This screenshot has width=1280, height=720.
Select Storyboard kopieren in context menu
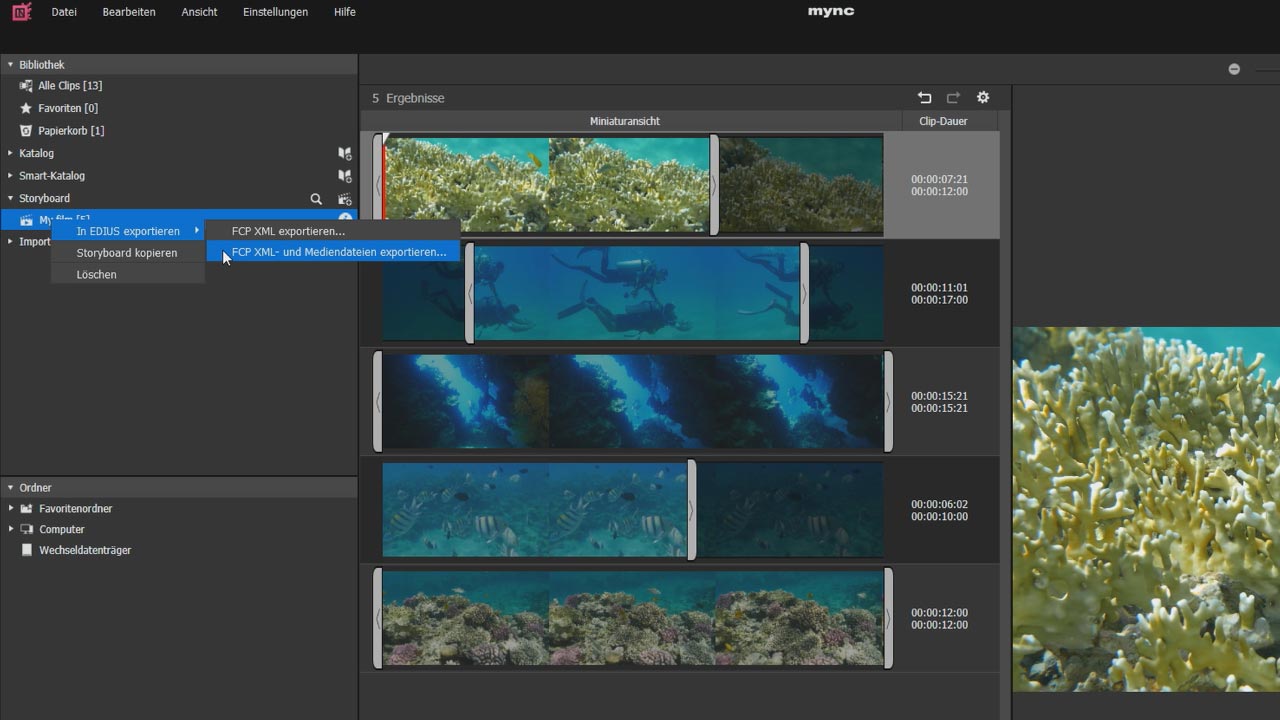(127, 253)
